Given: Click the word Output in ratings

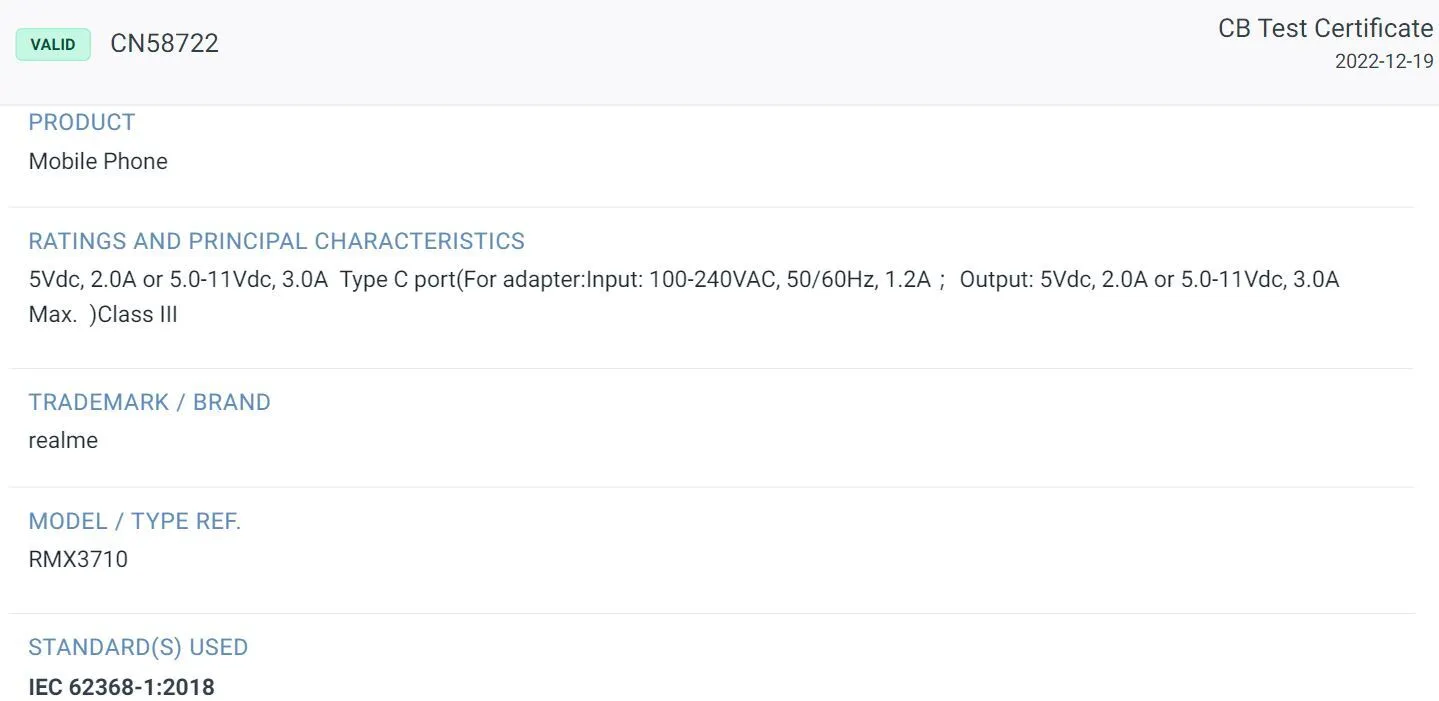Looking at the screenshot, I should tap(996, 280).
